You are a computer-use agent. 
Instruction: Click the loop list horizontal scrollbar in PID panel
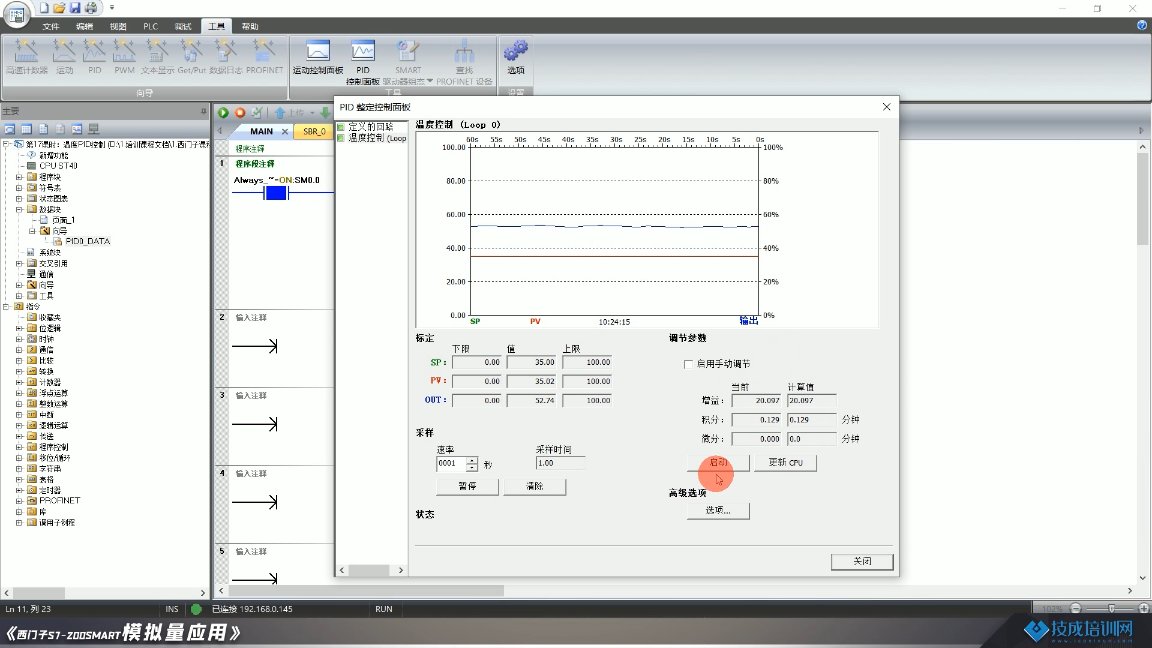[x=371, y=570]
